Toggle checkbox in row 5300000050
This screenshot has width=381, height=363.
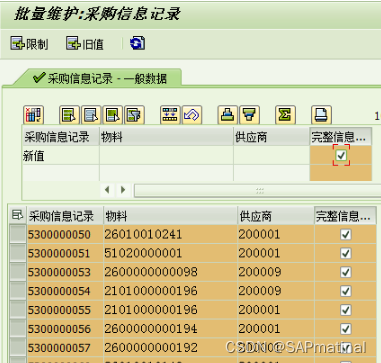[x=346, y=234]
